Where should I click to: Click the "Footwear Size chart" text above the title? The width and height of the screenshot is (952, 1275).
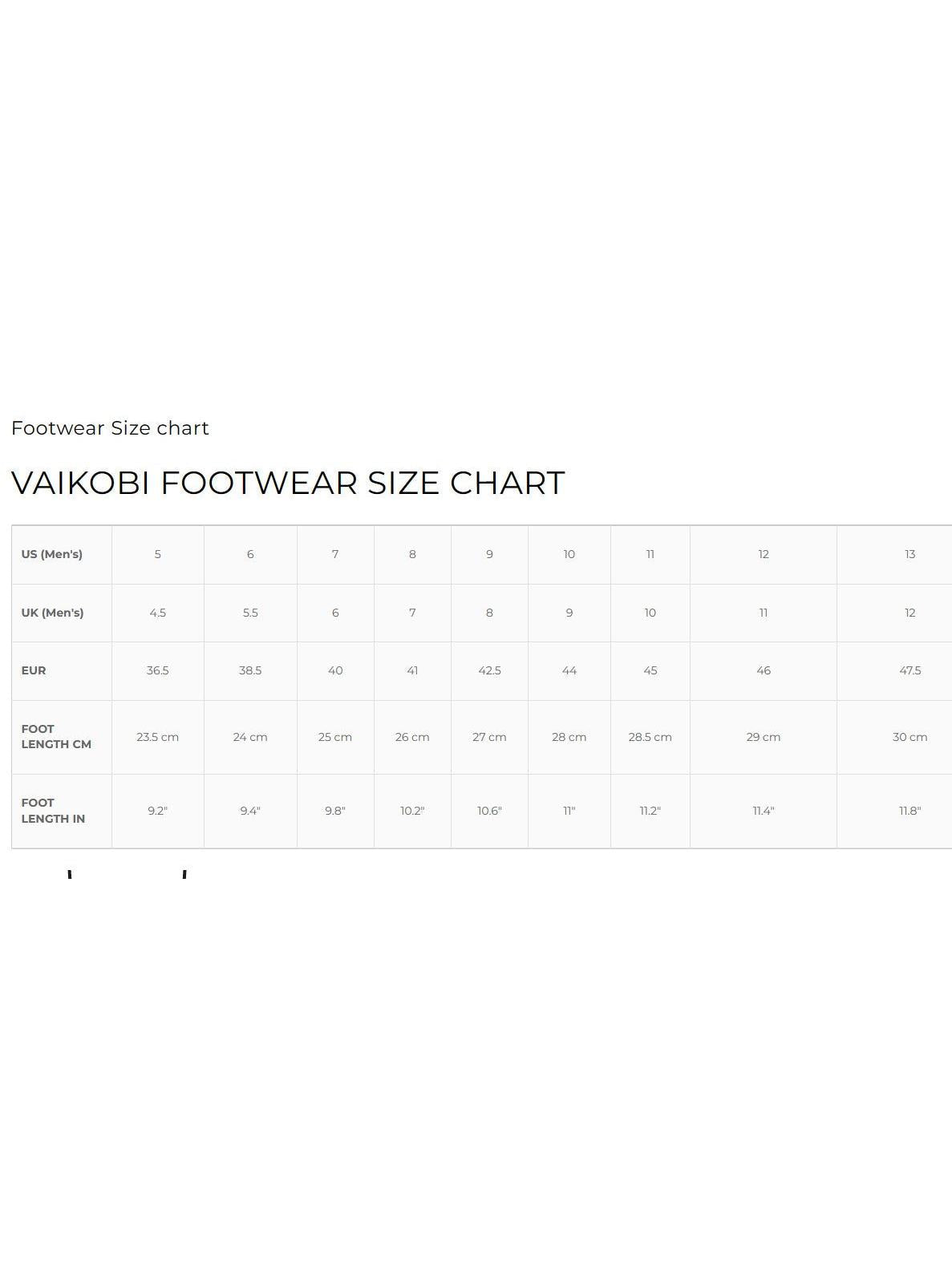pos(110,428)
